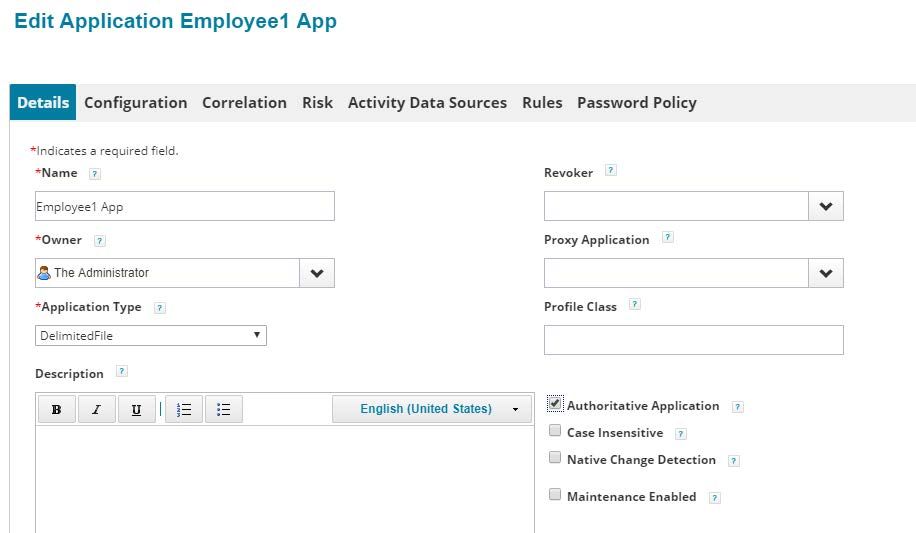
Task: Uncheck the Authoritative Application checkbox
Action: (x=555, y=404)
